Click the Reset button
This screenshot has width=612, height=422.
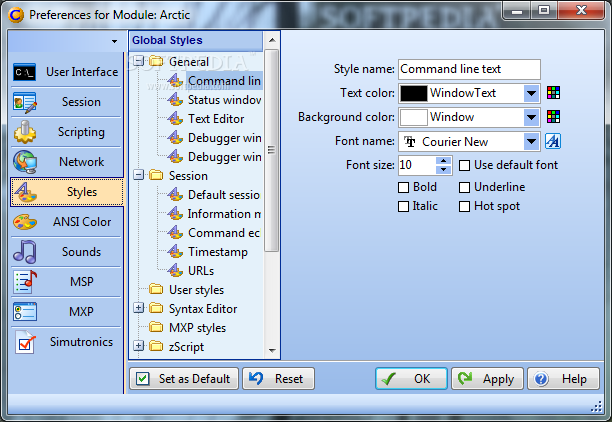point(278,379)
